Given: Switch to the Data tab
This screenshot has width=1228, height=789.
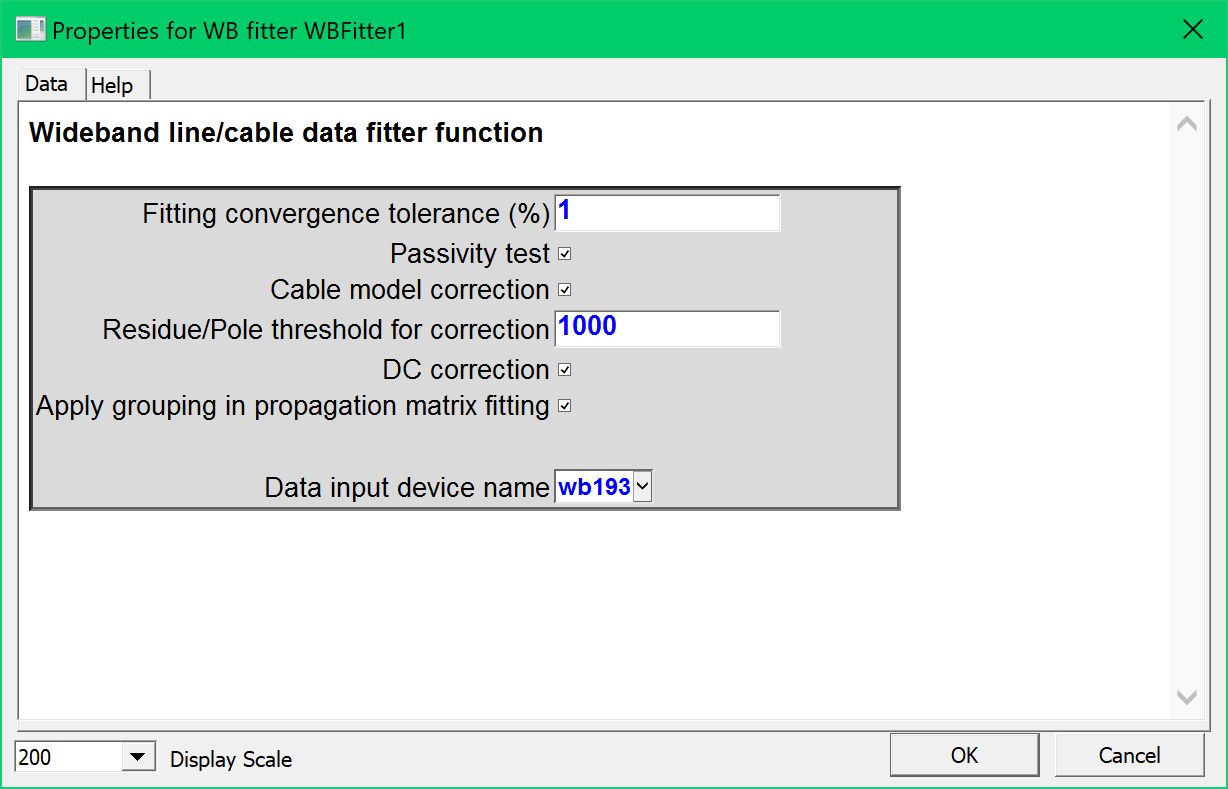Looking at the screenshot, I should pos(46,85).
